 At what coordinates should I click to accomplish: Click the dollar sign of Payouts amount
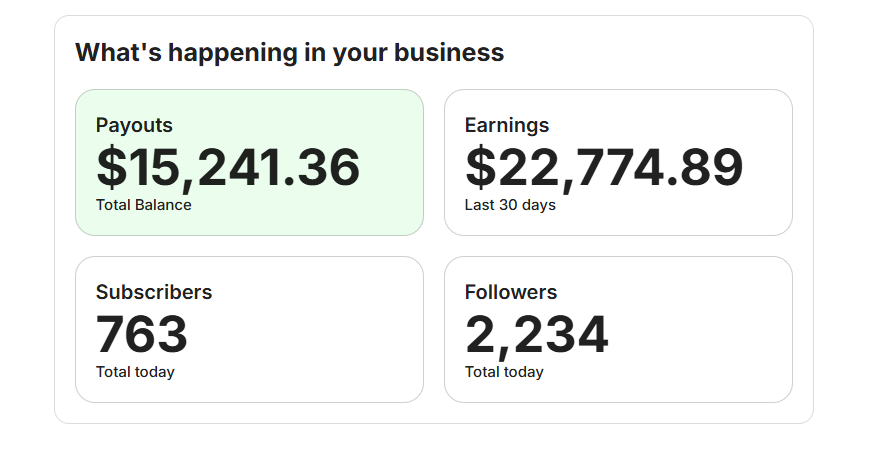110,167
